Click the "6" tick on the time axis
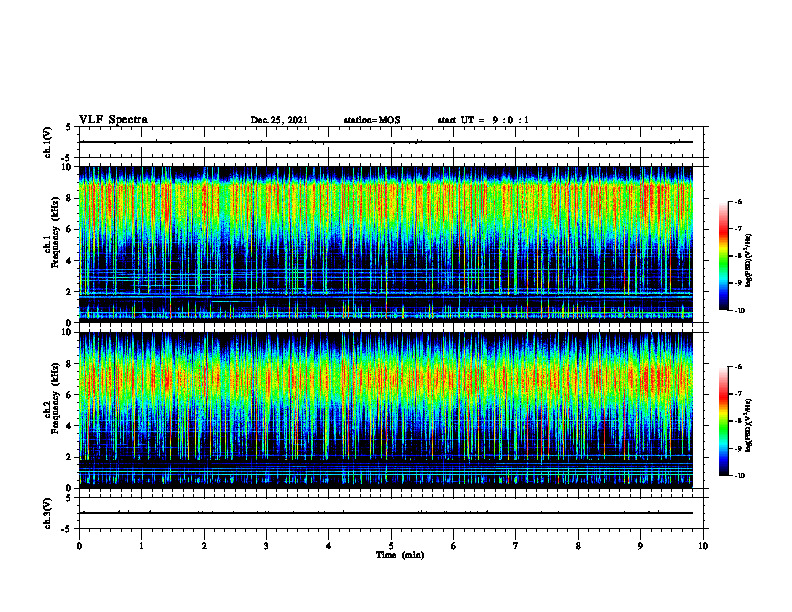This screenshot has width=792, height=612. pos(454,546)
